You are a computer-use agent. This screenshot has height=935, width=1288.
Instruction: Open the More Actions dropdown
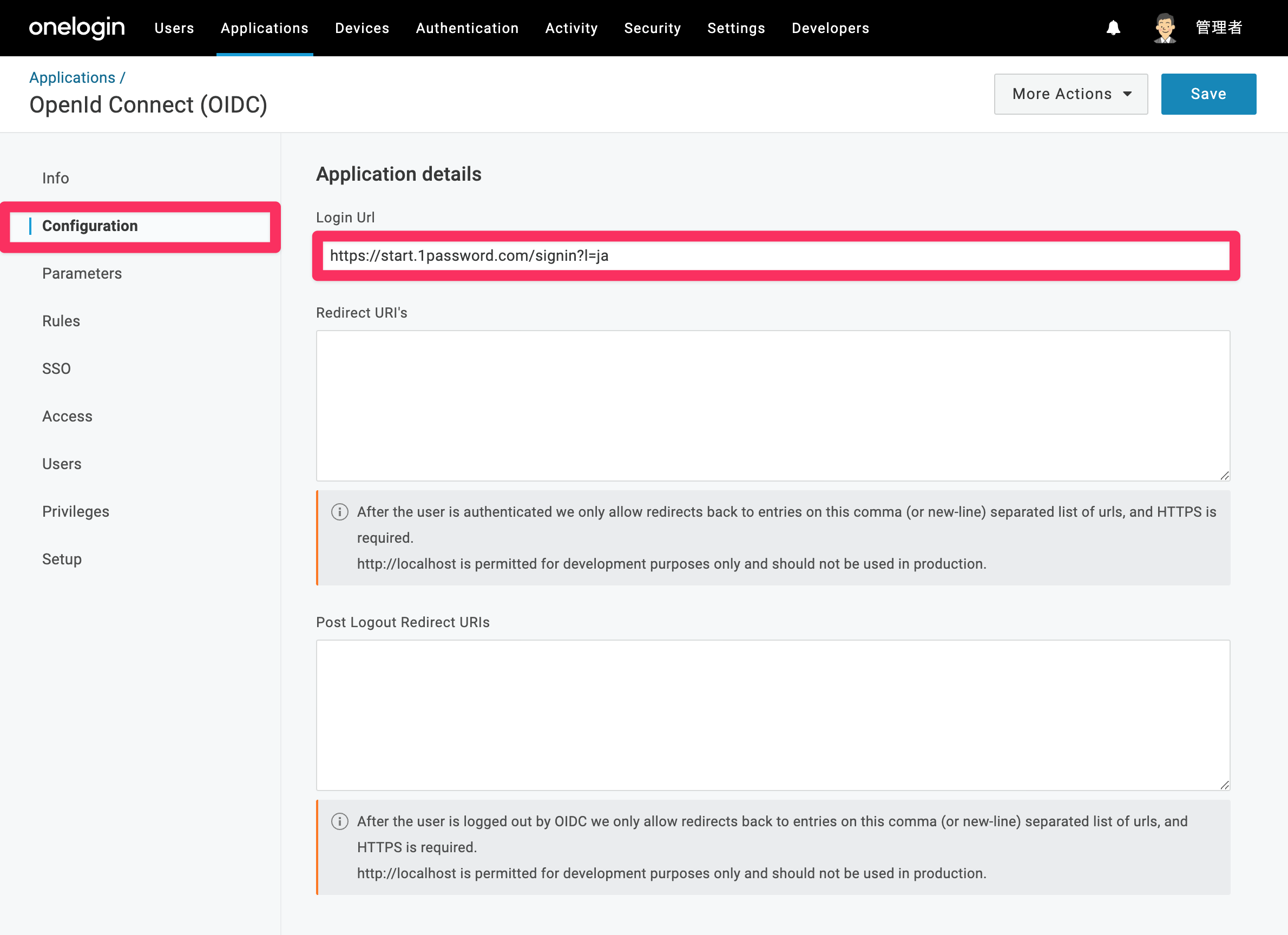tap(1070, 94)
